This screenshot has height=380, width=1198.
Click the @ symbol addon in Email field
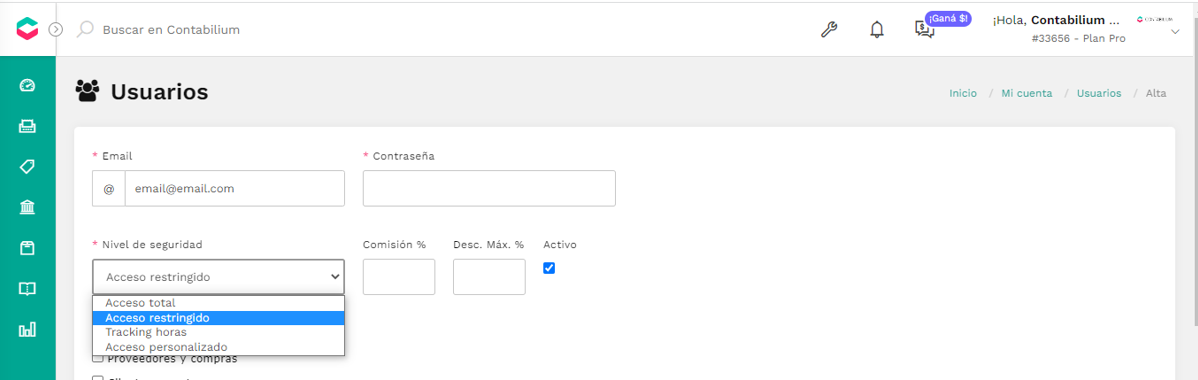(108, 188)
